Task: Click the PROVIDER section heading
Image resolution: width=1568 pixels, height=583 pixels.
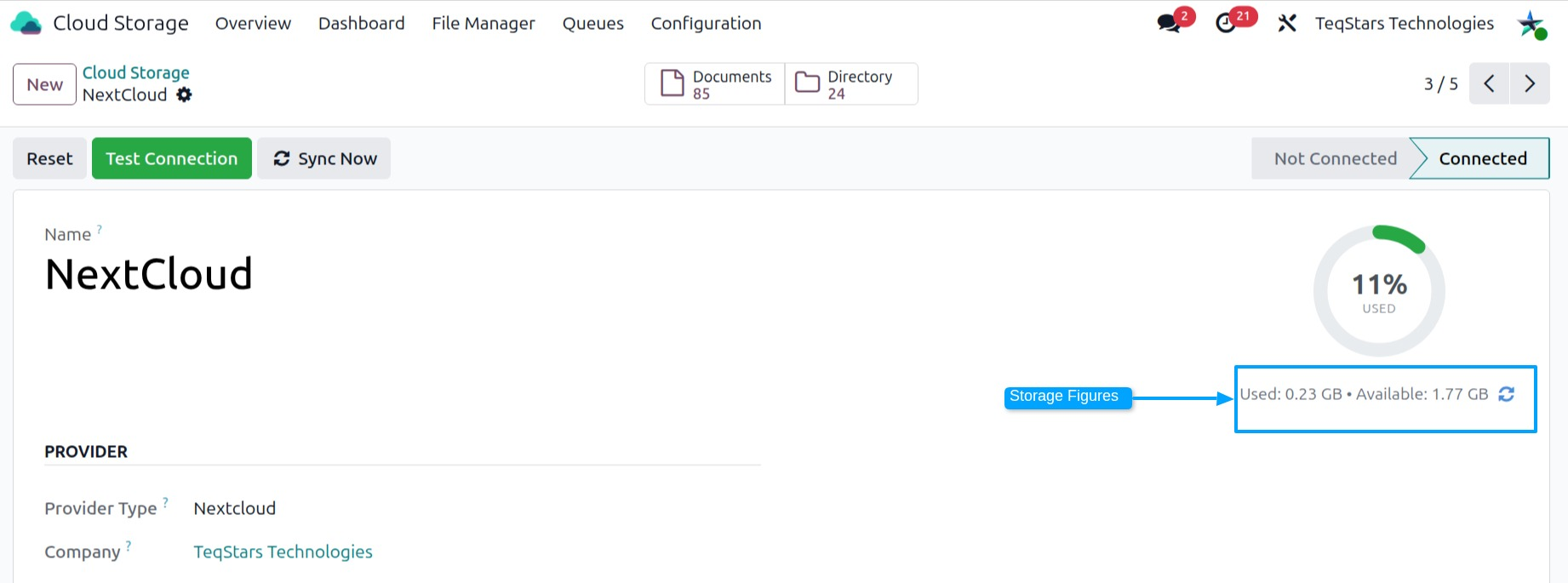Action: pos(86,451)
